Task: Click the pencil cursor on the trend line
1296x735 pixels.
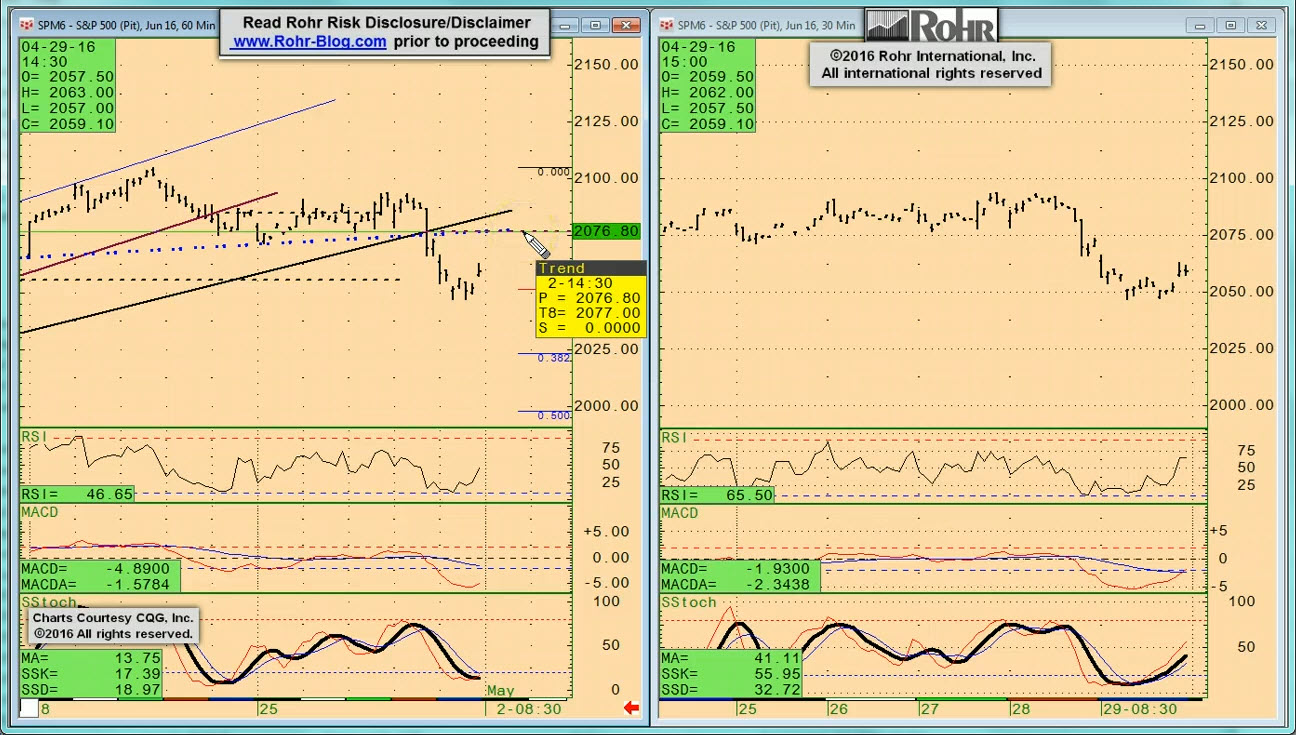Action: pos(536,247)
